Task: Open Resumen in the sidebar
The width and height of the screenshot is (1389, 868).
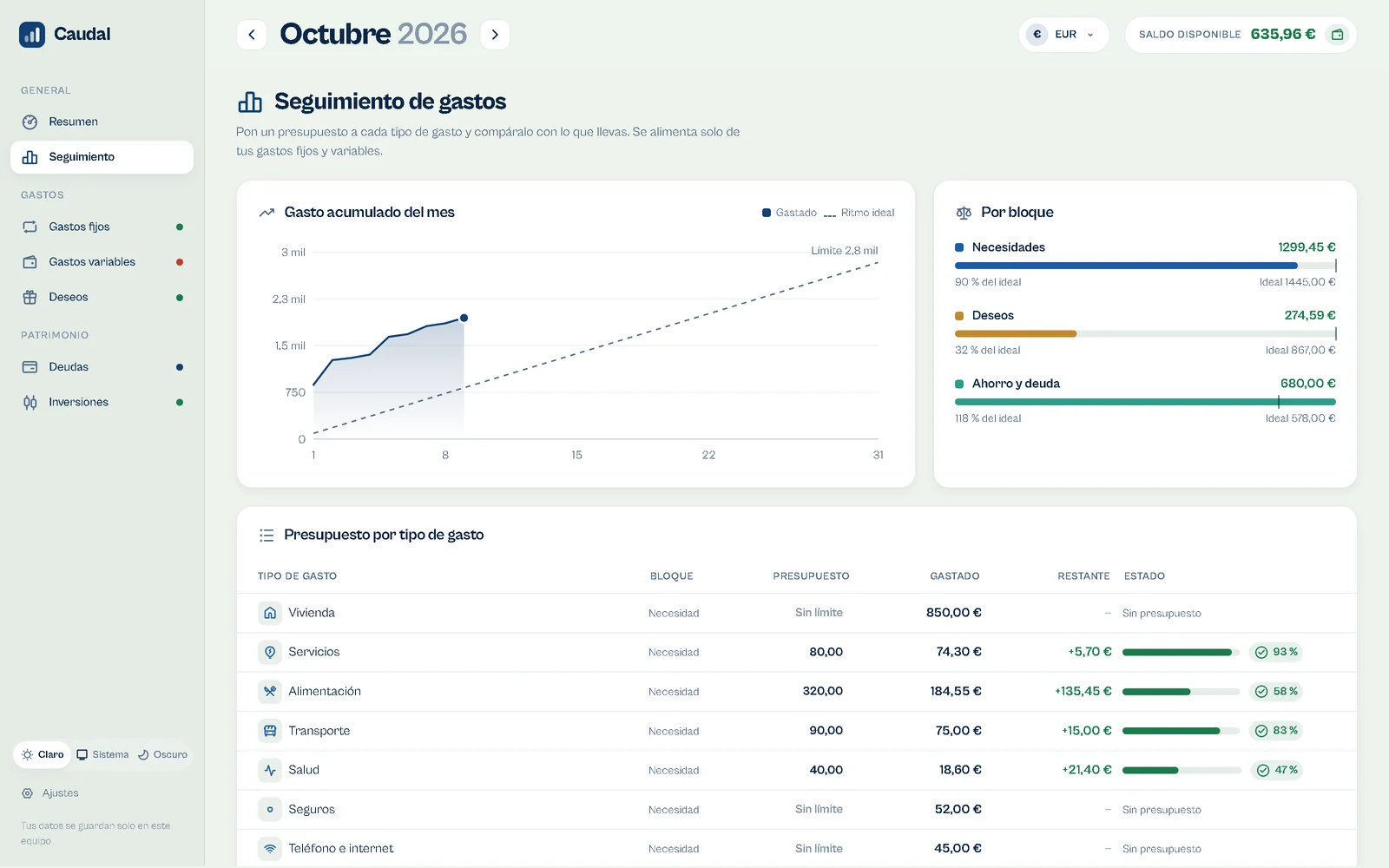Action: tap(102, 122)
